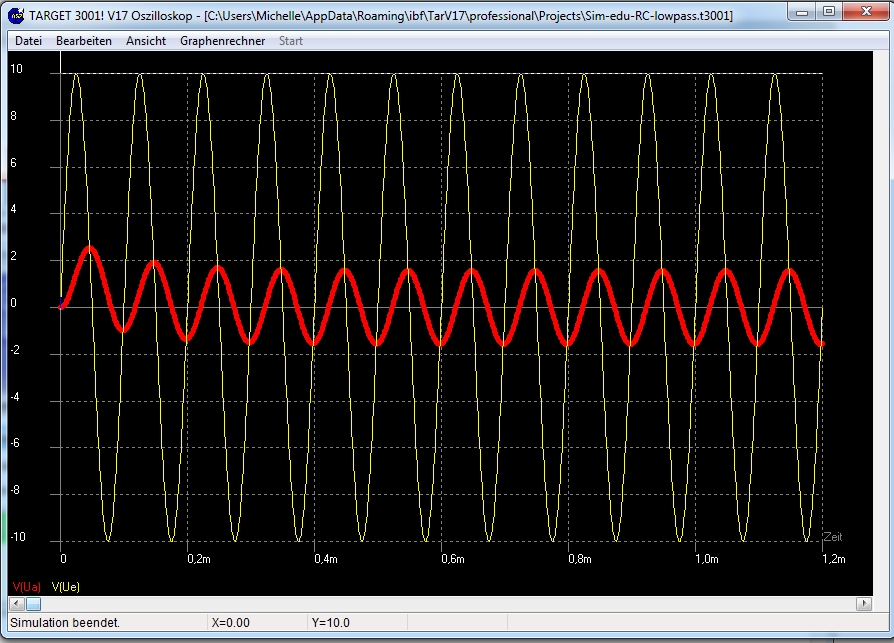The image size is (894, 643).
Task: Close the Oszilloskop window
Action: [865, 12]
